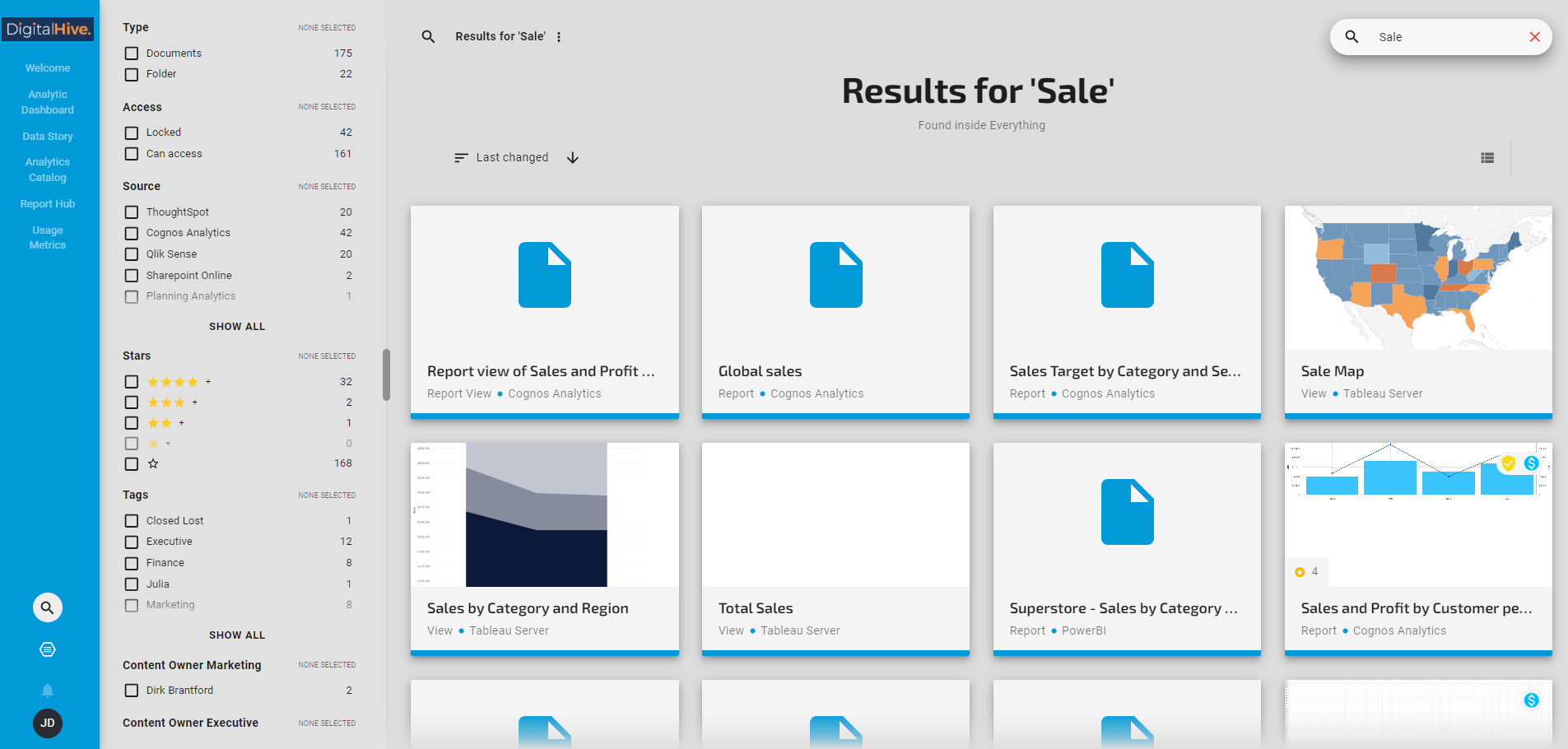Open the chat icon in left sidebar
Screen dimensions: 1568x749
click(48, 649)
